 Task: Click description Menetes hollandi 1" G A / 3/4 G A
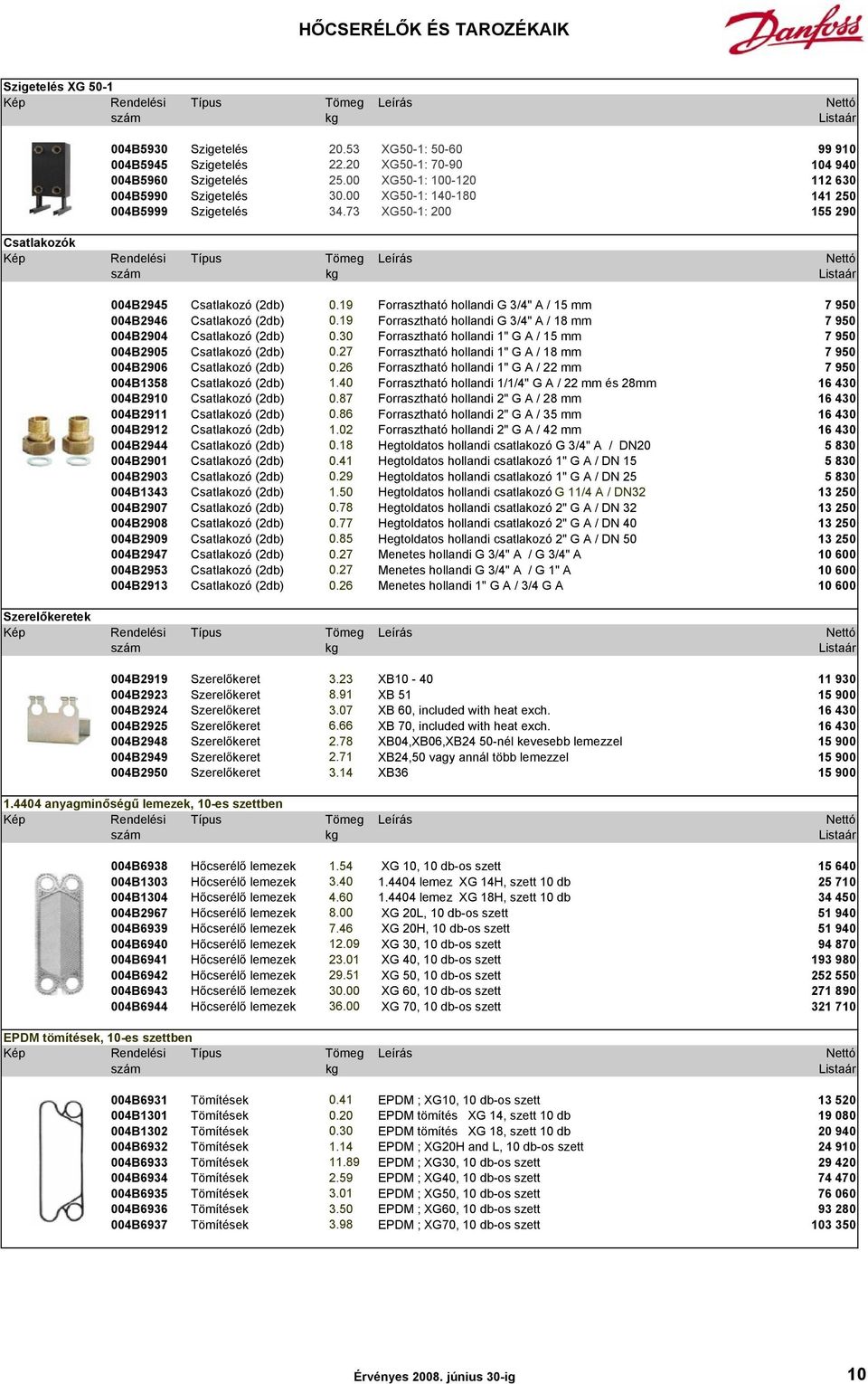(470, 585)
